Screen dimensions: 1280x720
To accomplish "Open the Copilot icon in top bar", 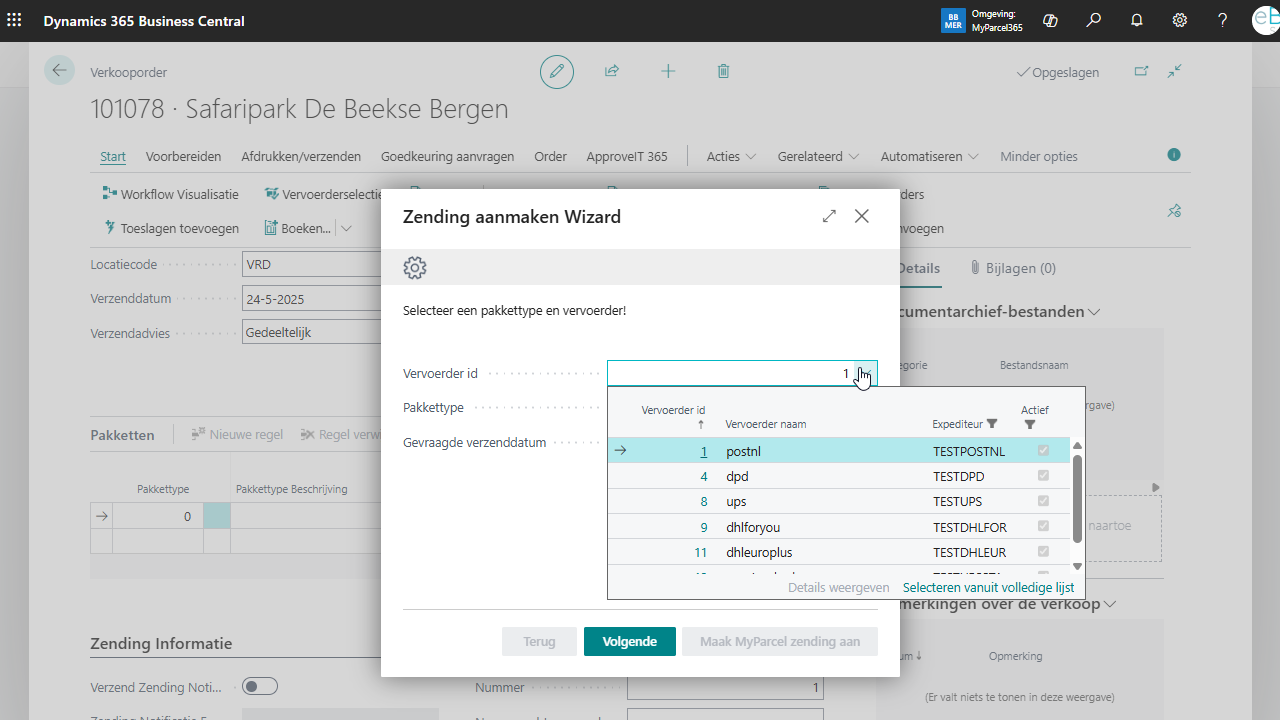I will (1050, 20).
